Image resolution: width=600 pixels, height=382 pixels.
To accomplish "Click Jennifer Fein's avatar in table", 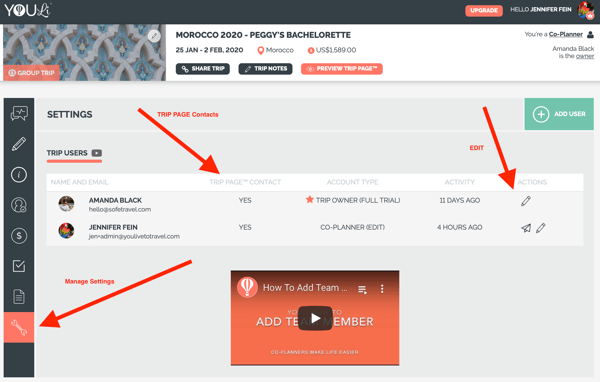I will 66,231.
